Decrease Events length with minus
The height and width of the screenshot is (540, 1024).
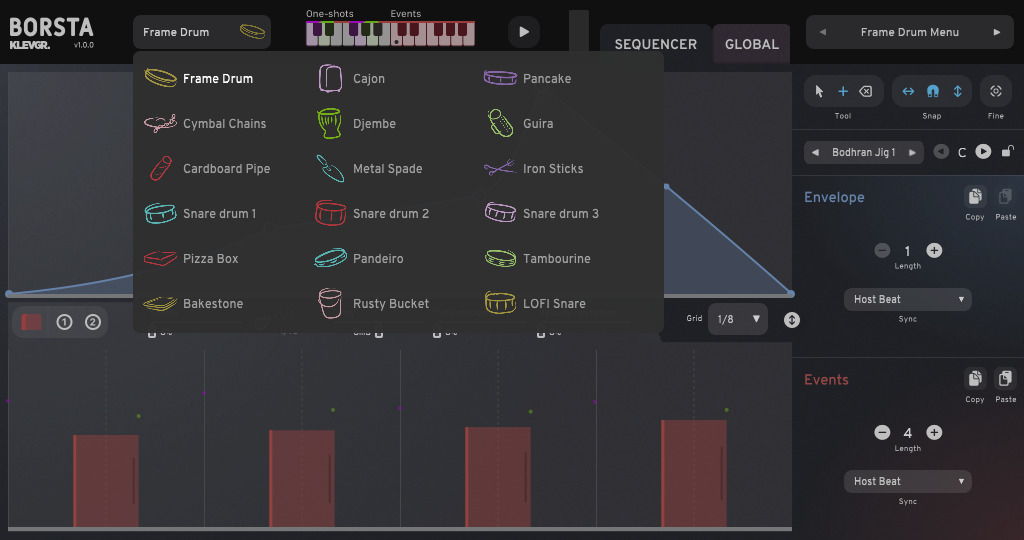(882, 432)
